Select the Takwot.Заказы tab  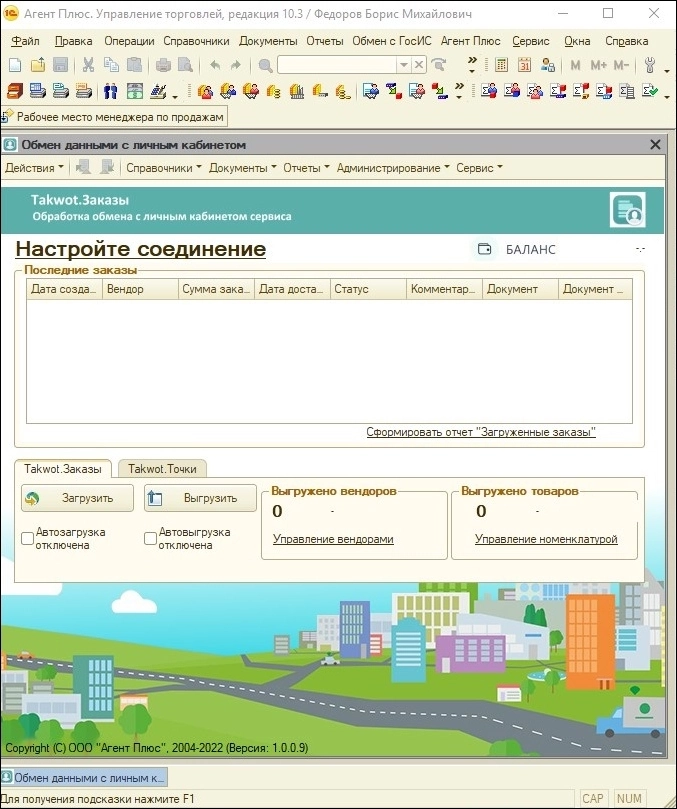pyautogui.click(x=63, y=468)
